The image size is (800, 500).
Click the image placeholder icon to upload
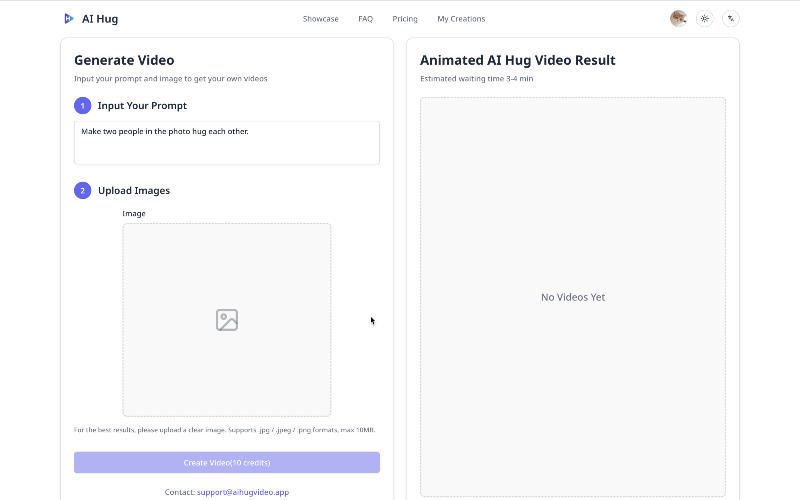[x=227, y=320]
